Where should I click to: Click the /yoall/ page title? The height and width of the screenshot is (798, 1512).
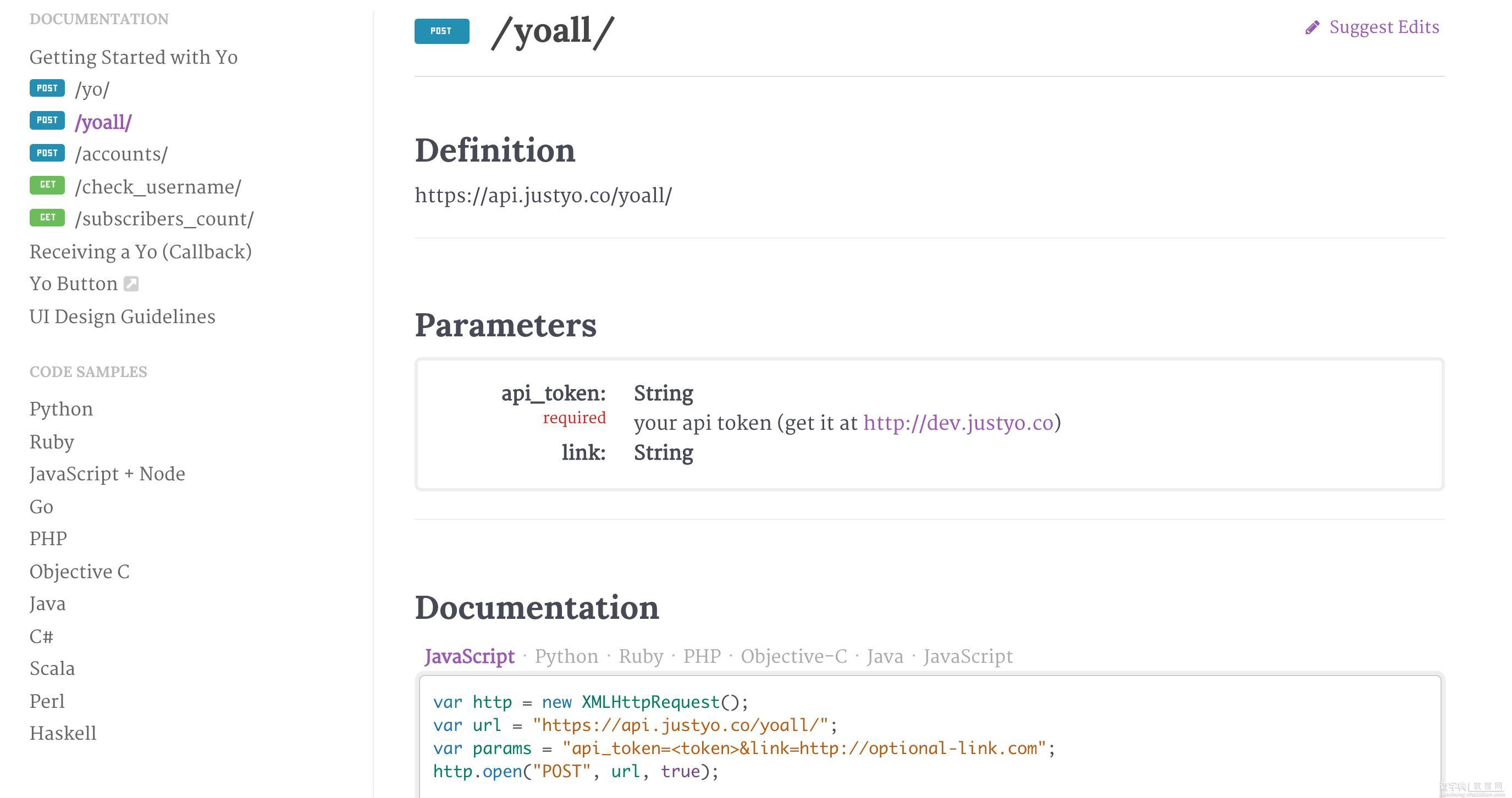[553, 31]
